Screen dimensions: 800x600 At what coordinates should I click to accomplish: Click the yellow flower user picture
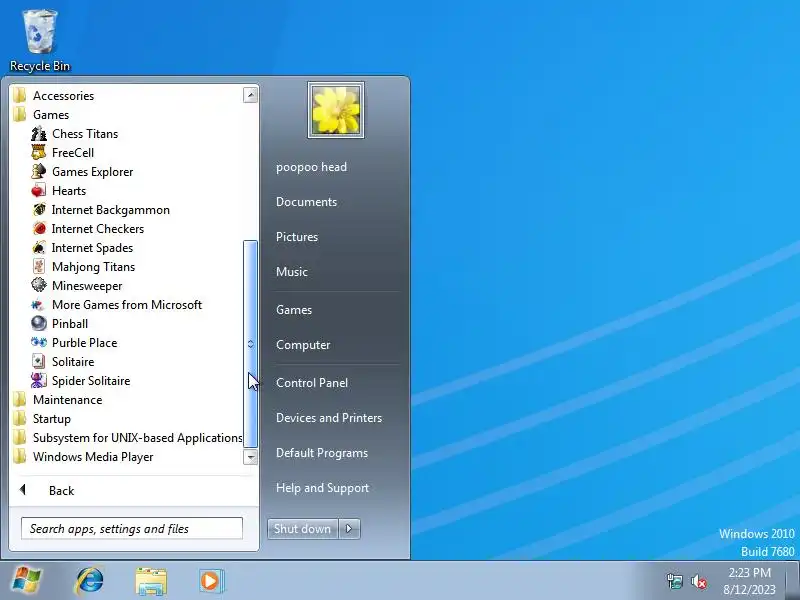tap(336, 110)
